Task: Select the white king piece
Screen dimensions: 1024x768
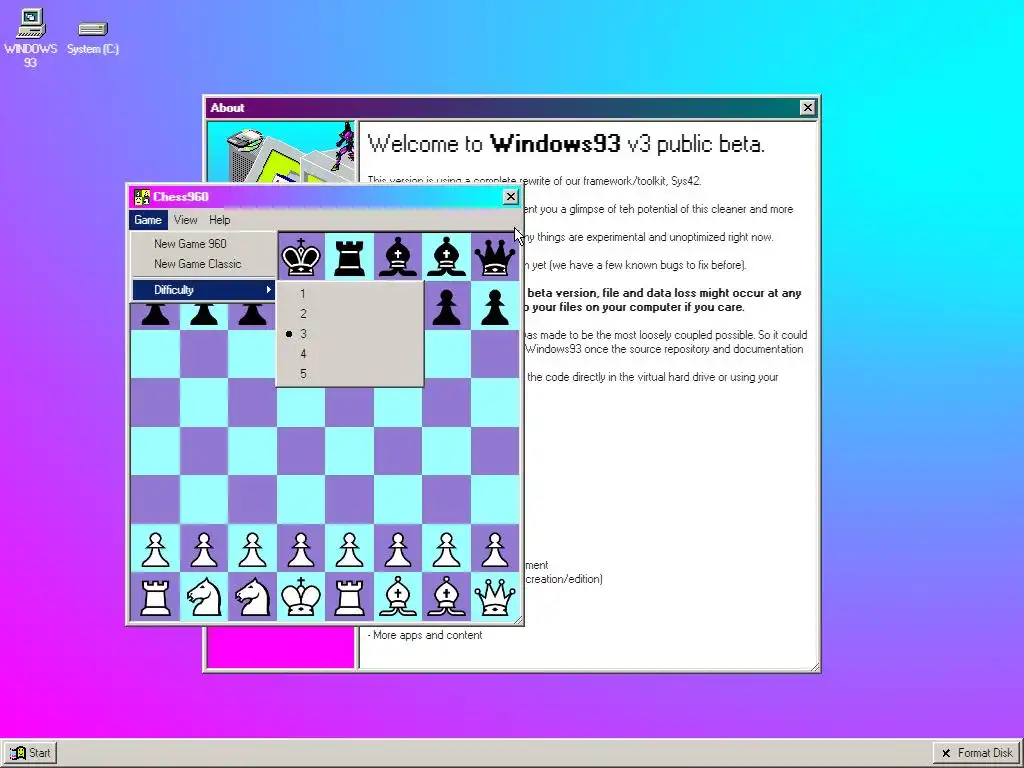Action: tap(301, 597)
